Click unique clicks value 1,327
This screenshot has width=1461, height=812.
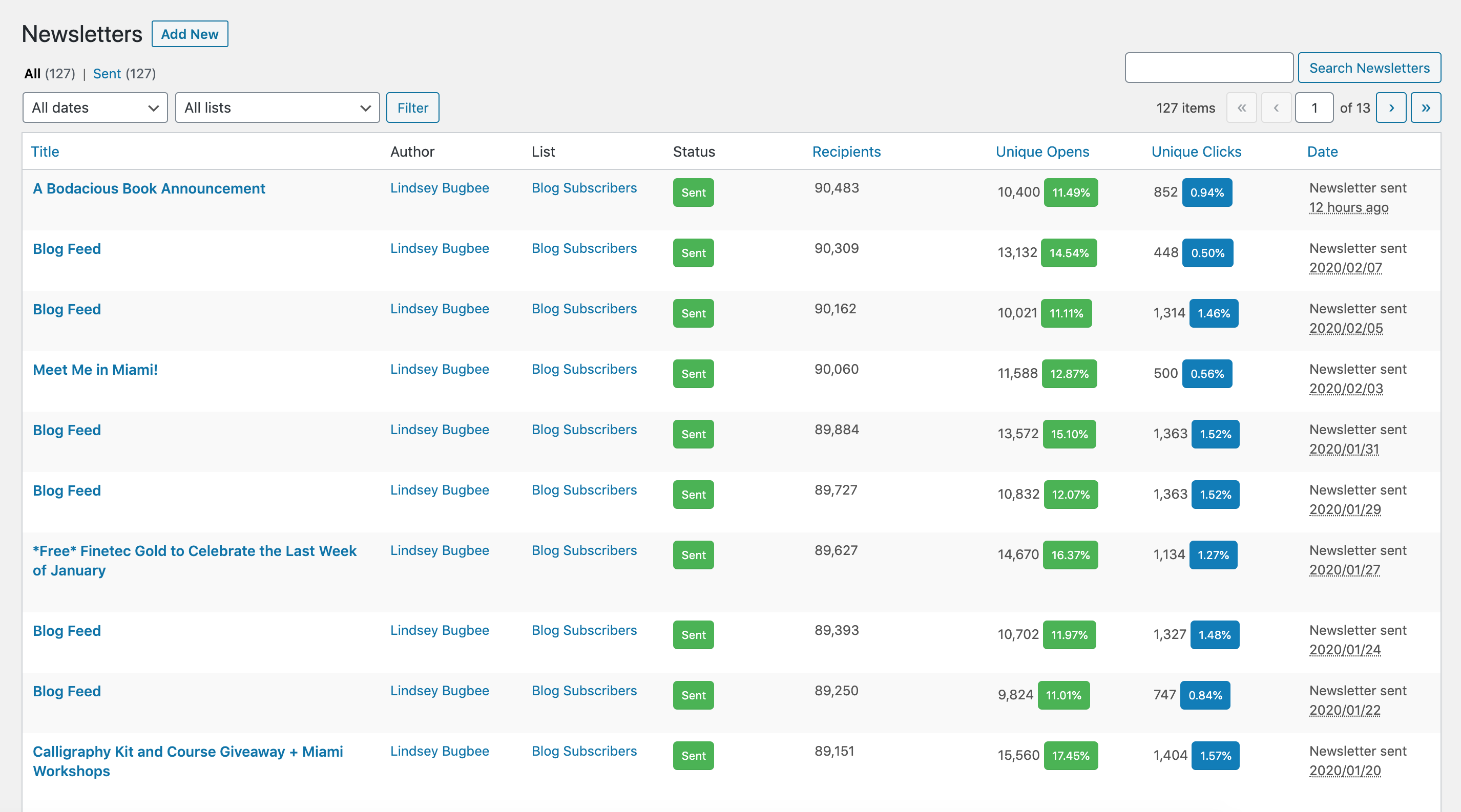click(1170, 635)
